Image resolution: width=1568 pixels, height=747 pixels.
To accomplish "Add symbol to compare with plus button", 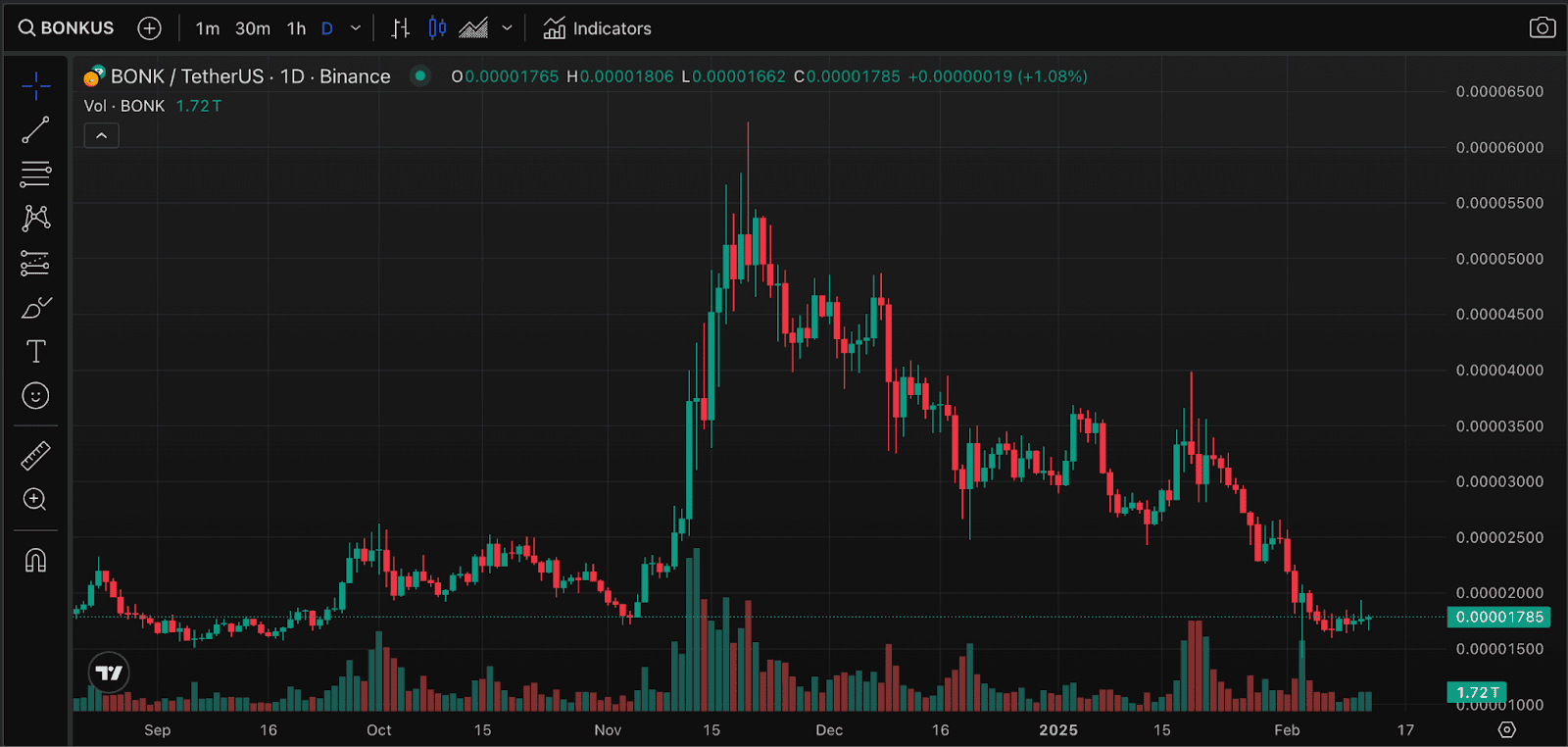I will coord(149,28).
